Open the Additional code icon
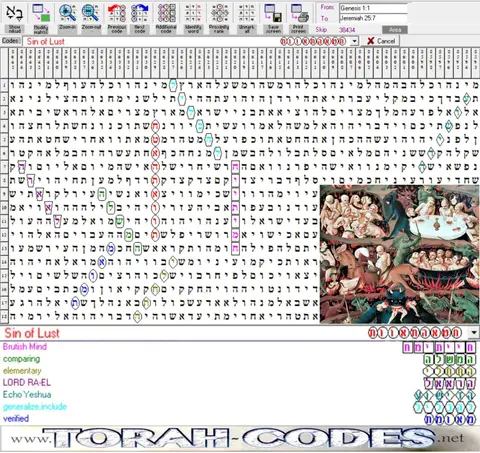 [166, 13]
